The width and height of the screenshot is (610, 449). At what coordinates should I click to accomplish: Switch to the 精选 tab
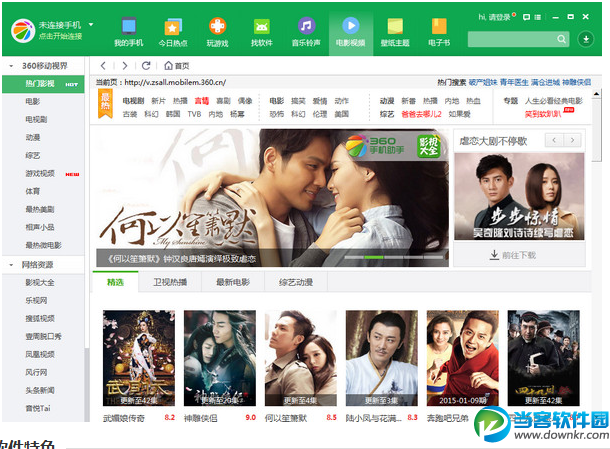click(x=116, y=282)
